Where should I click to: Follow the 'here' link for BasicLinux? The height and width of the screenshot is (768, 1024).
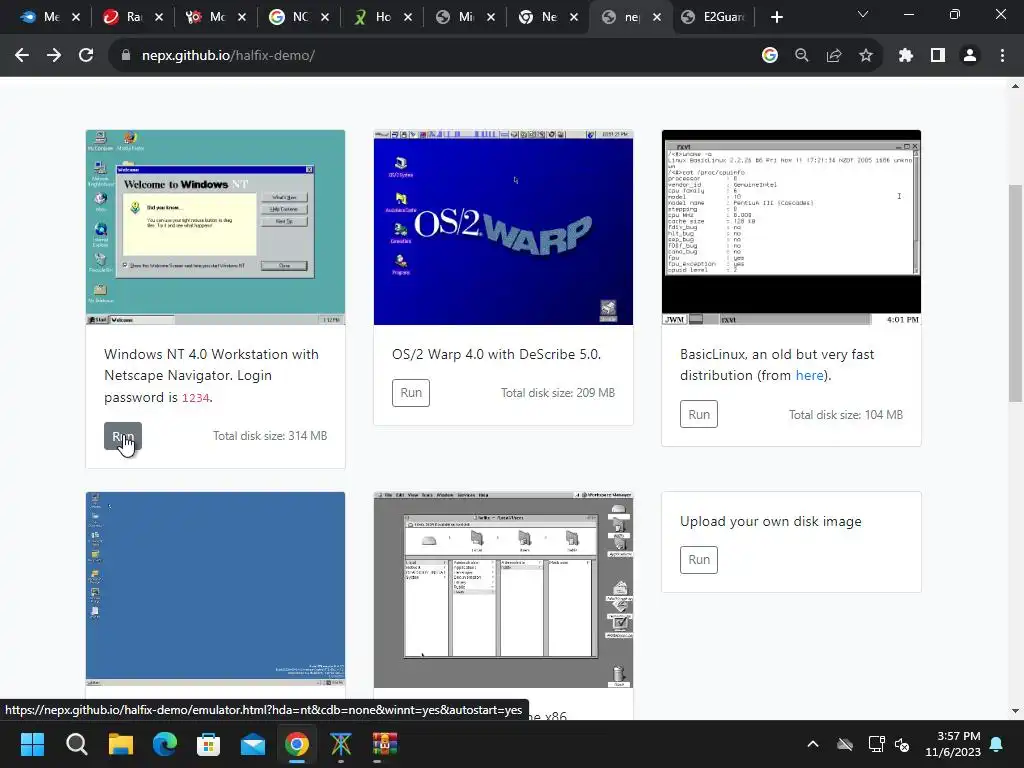809,376
